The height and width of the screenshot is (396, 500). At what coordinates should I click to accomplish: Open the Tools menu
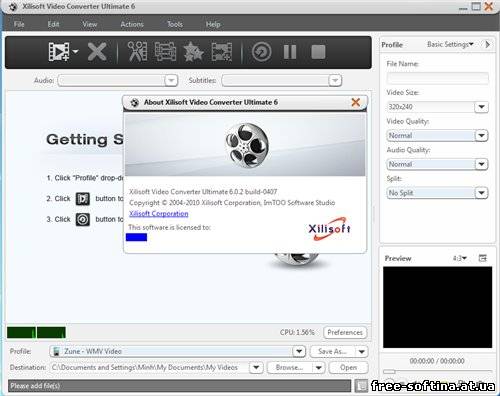175,24
